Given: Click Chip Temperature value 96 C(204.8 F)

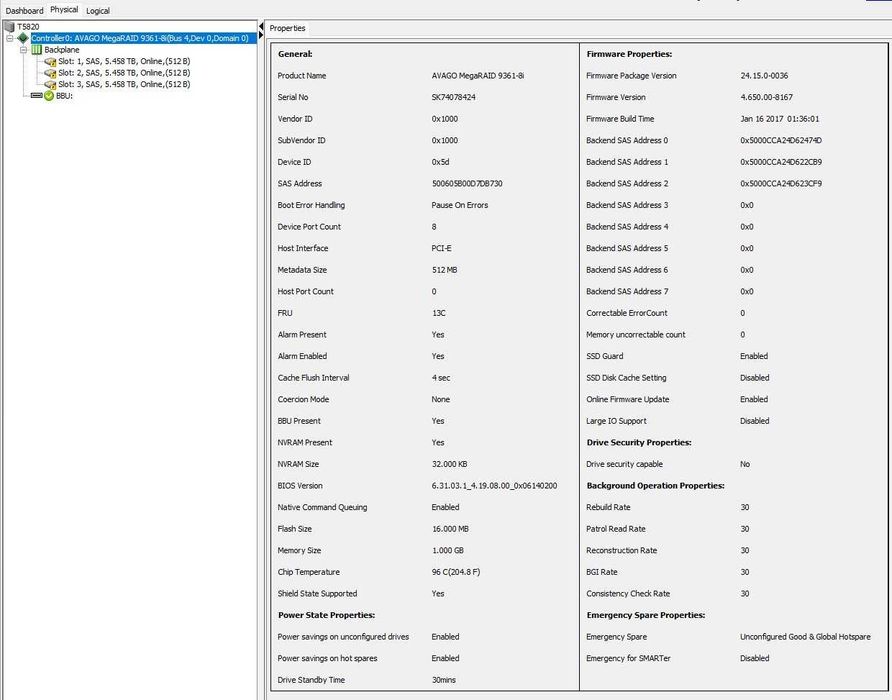Looking at the screenshot, I should coord(456,572).
